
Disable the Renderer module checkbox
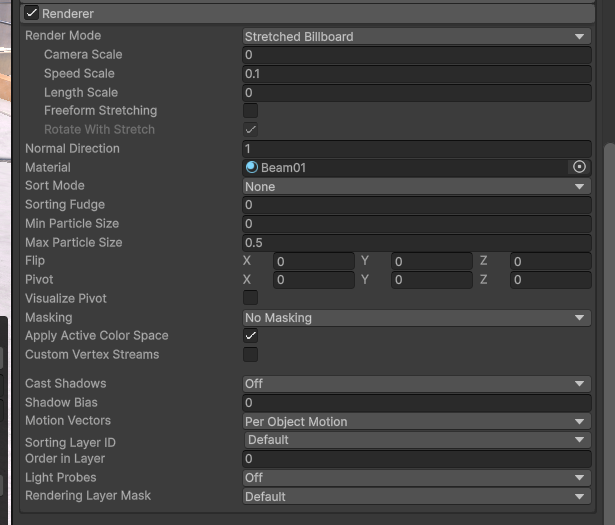click(x=32, y=13)
